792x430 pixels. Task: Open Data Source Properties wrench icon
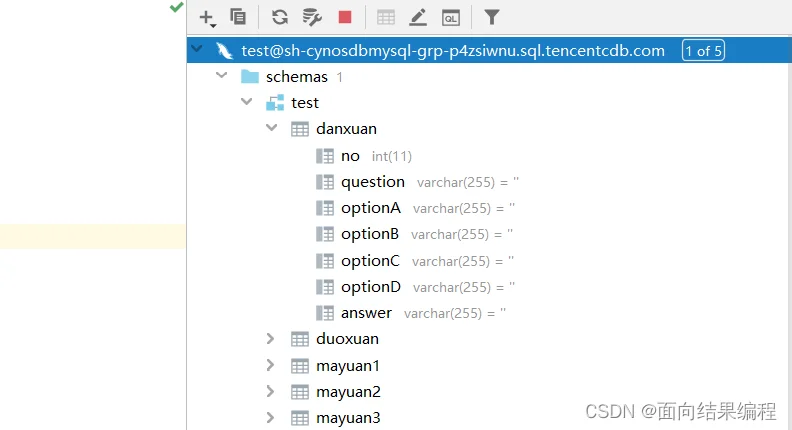click(312, 17)
